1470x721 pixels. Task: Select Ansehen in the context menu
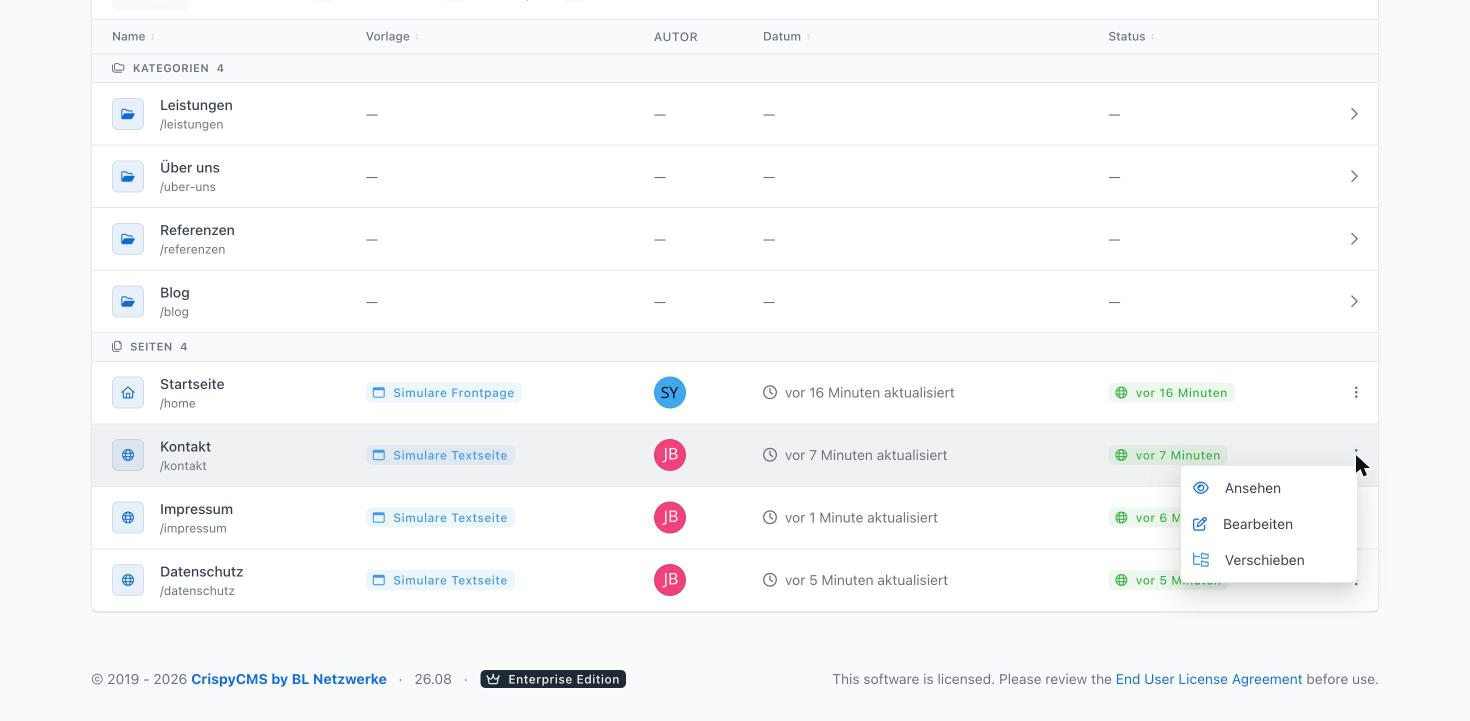(x=1268, y=488)
